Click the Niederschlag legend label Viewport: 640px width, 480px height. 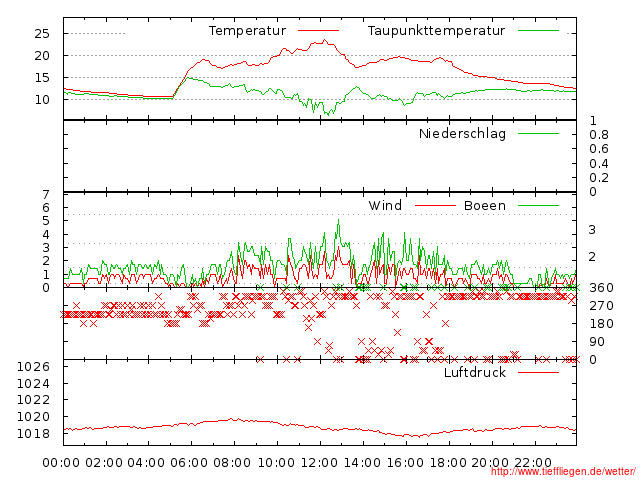pos(462,134)
